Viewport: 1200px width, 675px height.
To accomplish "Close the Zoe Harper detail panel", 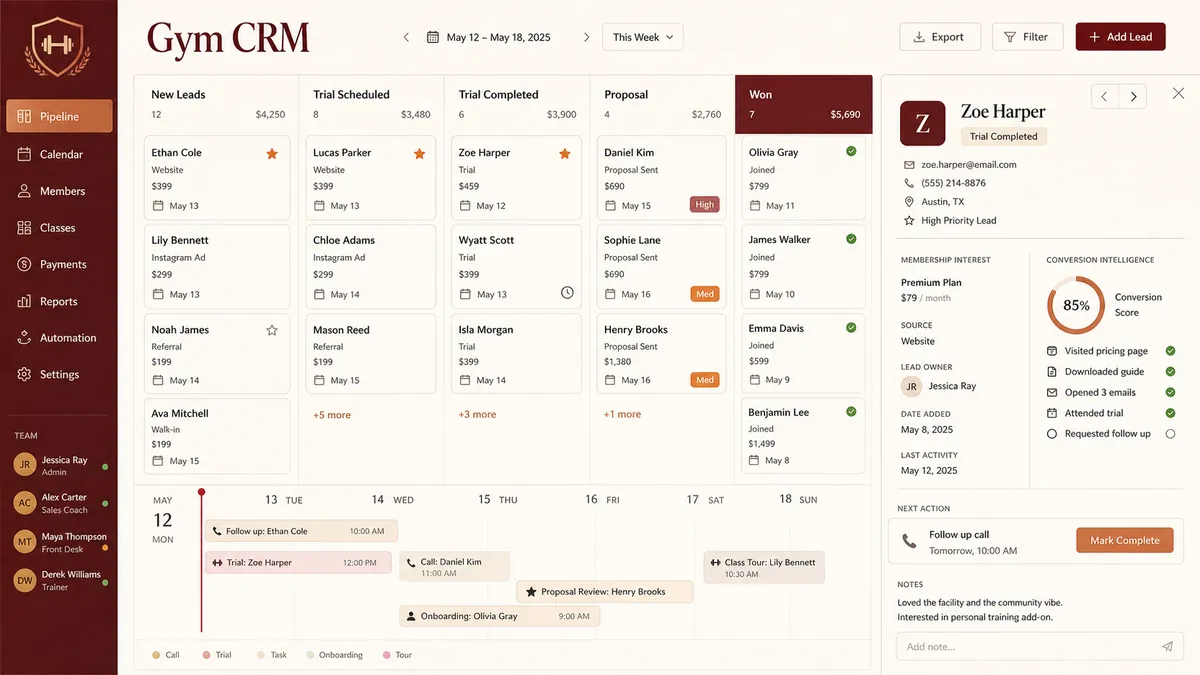I will 1178,92.
